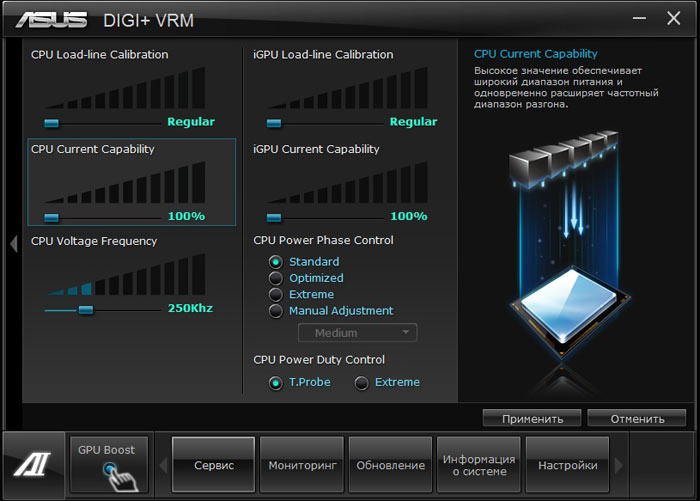Select Standard power phase control

pyautogui.click(x=275, y=262)
